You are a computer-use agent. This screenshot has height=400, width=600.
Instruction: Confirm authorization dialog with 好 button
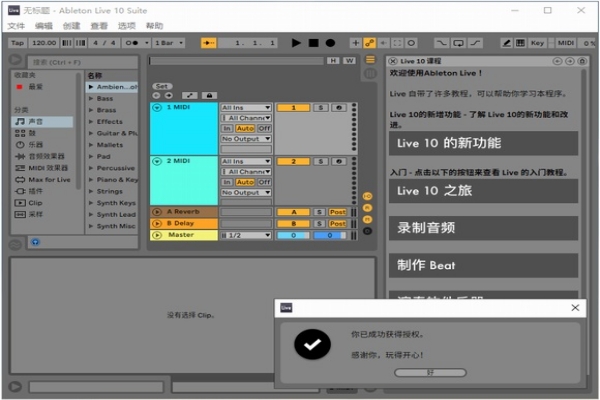pyautogui.click(x=430, y=372)
